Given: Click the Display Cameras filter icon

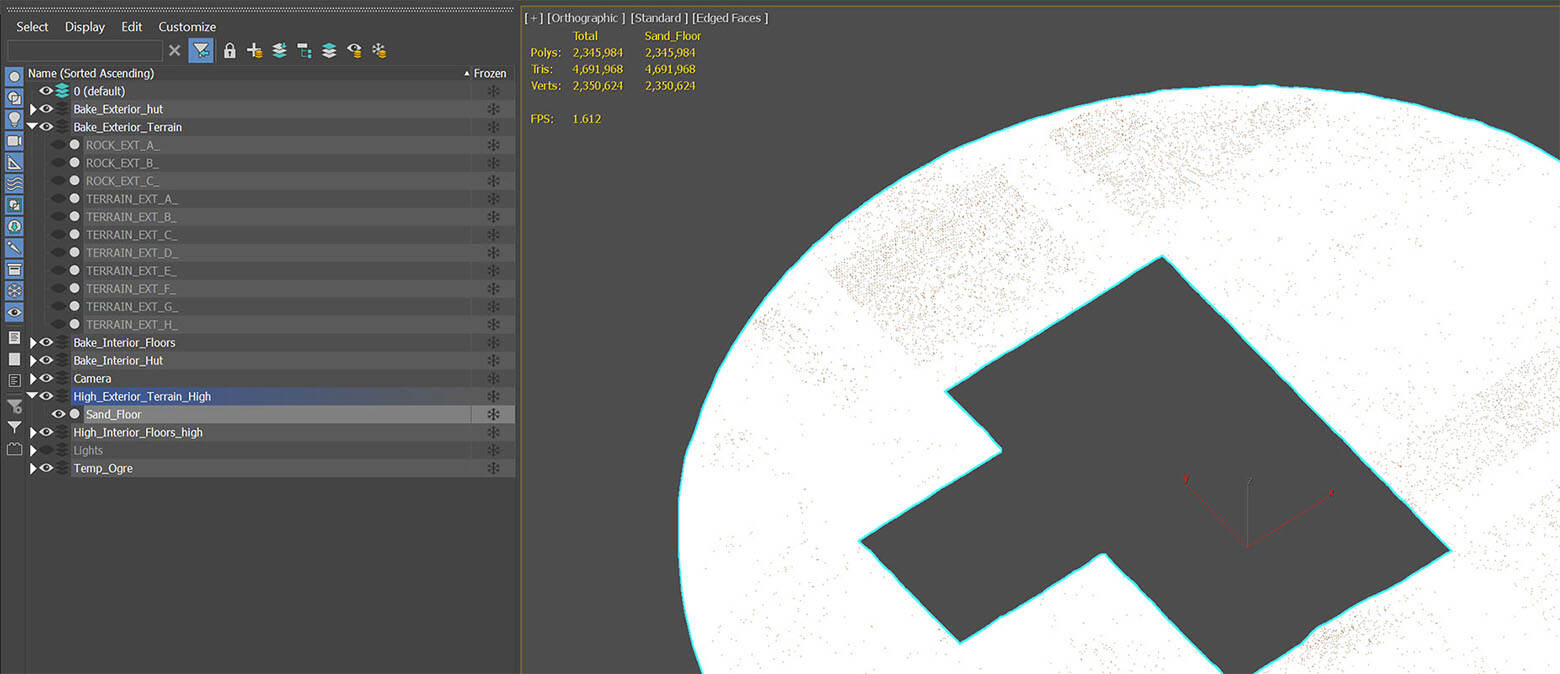Looking at the screenshot, I should [x=14, y=141].
